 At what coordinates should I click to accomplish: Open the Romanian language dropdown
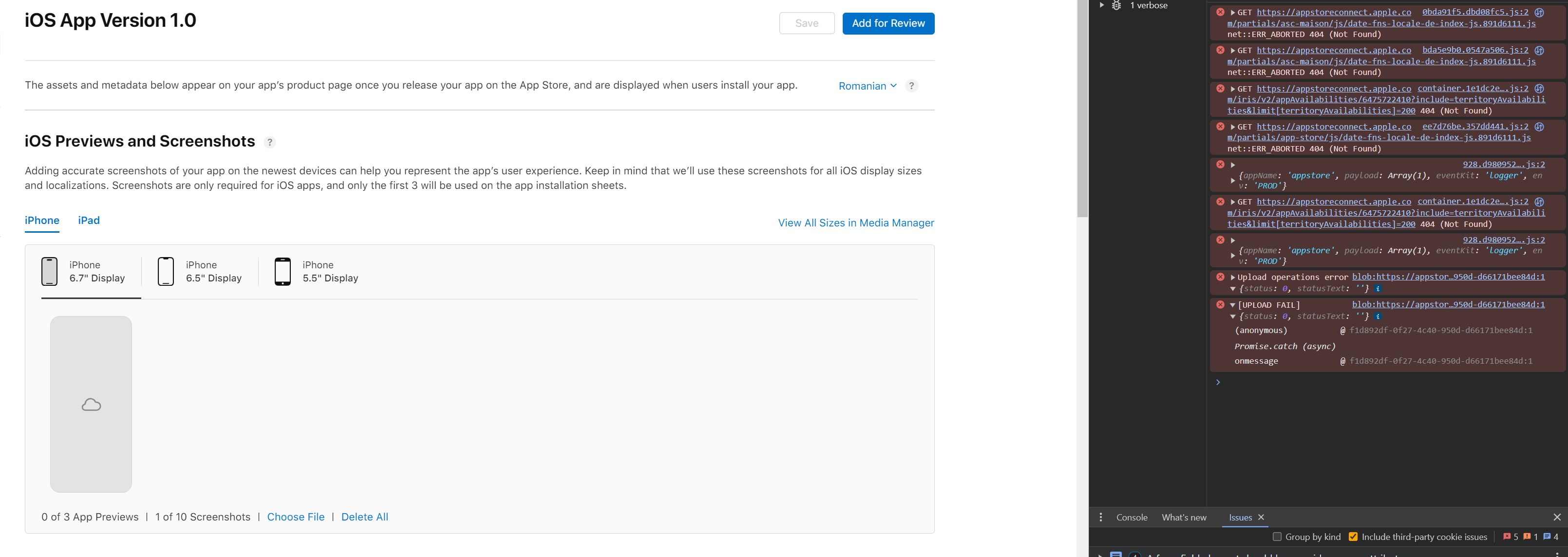coord(868,86)
